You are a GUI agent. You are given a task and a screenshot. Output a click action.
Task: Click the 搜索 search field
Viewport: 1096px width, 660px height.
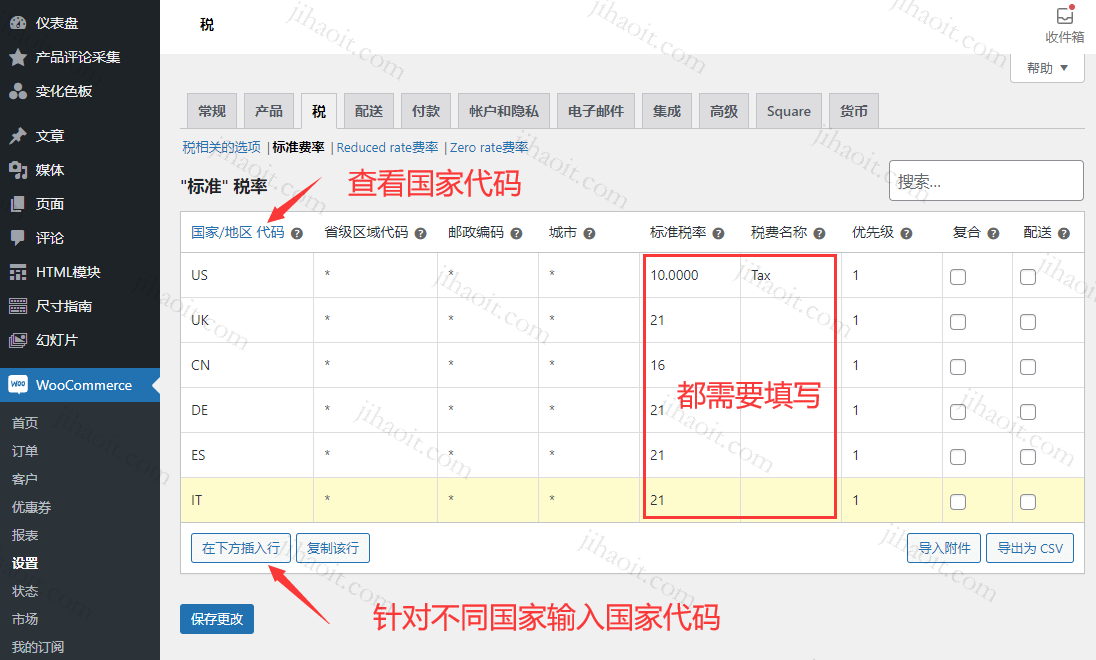986,181
